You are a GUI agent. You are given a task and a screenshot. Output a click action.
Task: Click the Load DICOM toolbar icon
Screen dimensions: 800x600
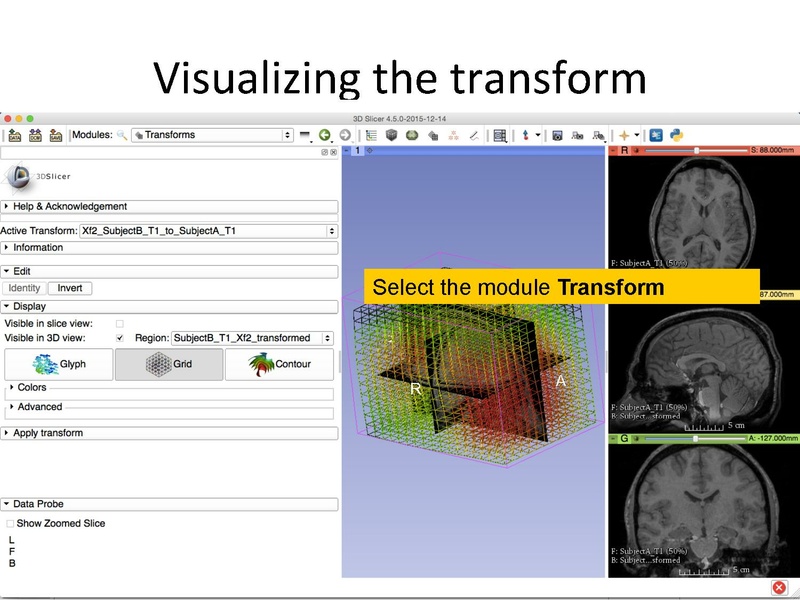click(x=35, y=135)
